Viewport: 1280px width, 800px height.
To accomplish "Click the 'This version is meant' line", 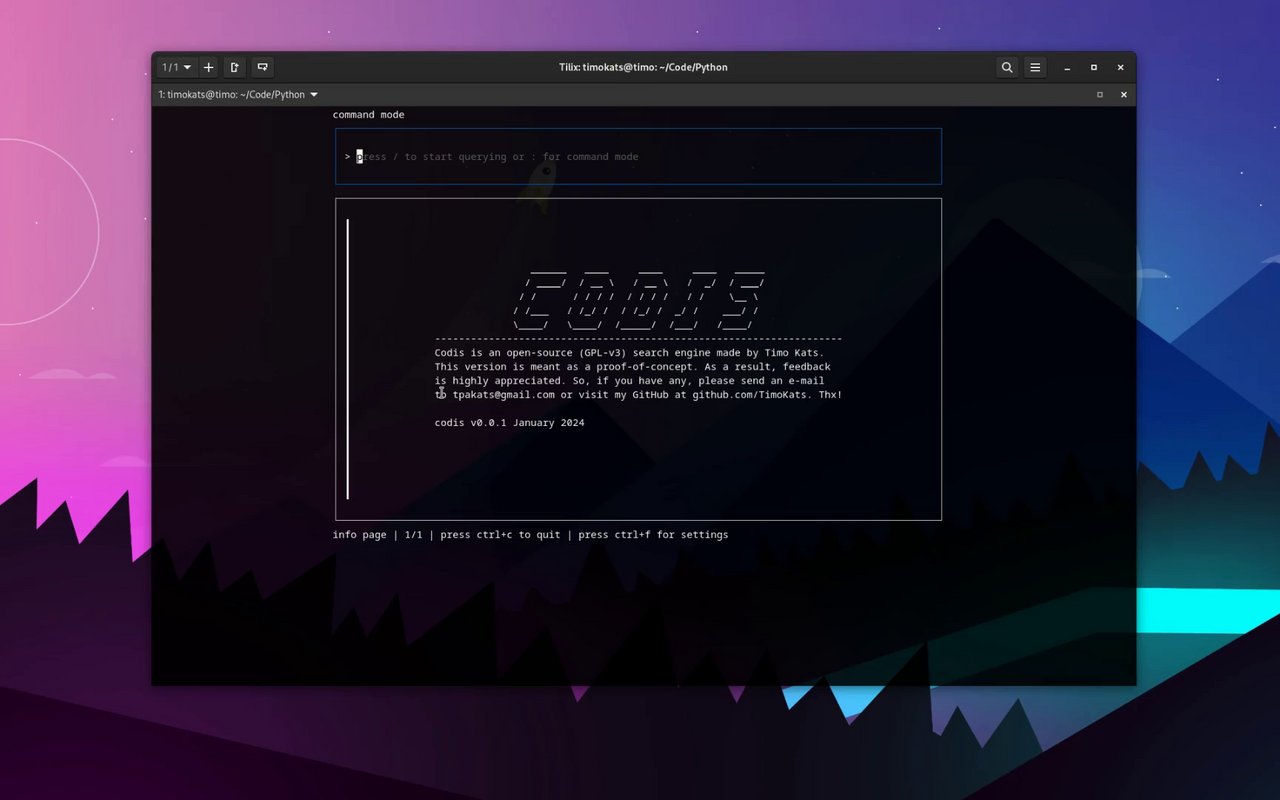I will pyautogui.click(x=633, y=367).
